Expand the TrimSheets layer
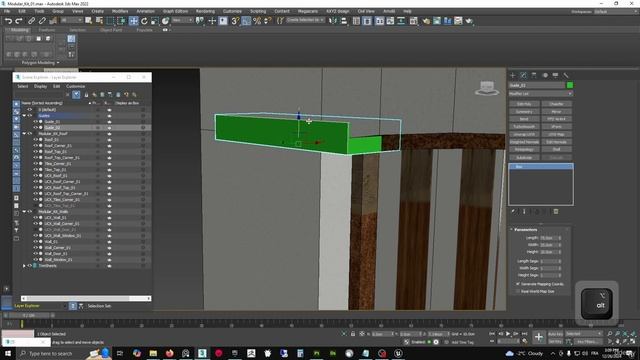This screenshot has height=360, width=640. click(24, 266)
